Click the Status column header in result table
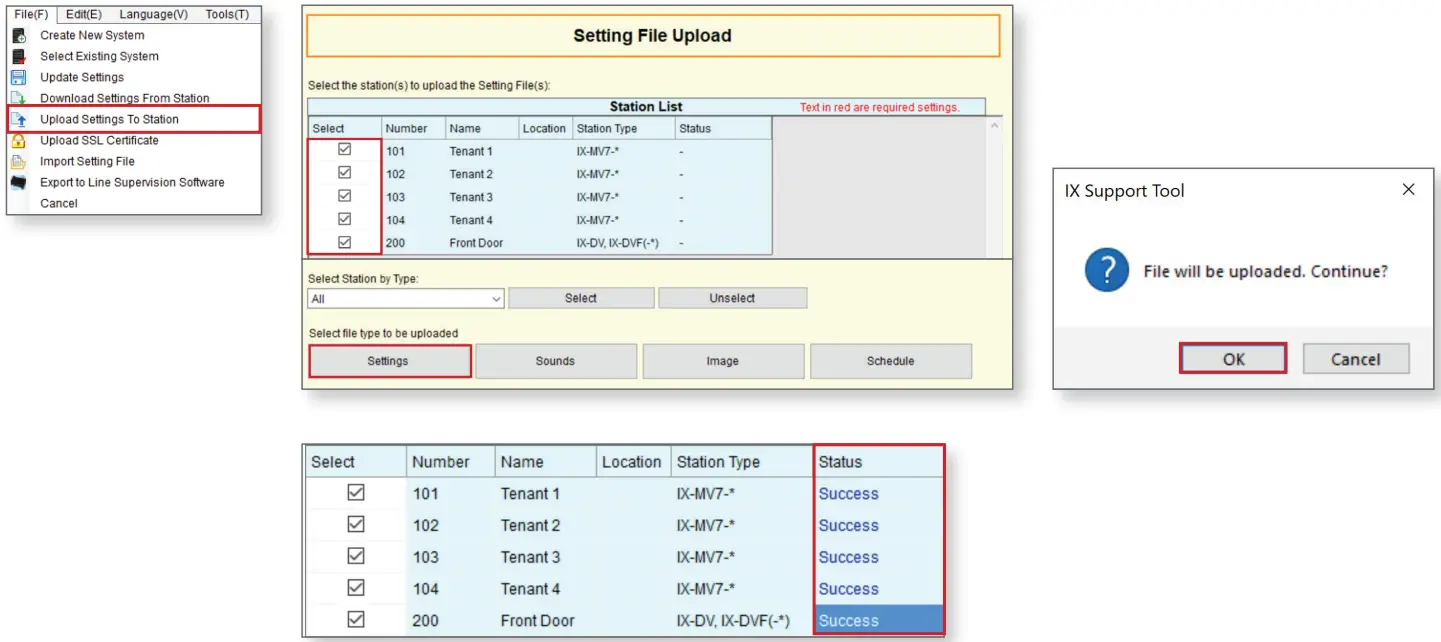The image size is (1441, 642). [x=879, y=462]
